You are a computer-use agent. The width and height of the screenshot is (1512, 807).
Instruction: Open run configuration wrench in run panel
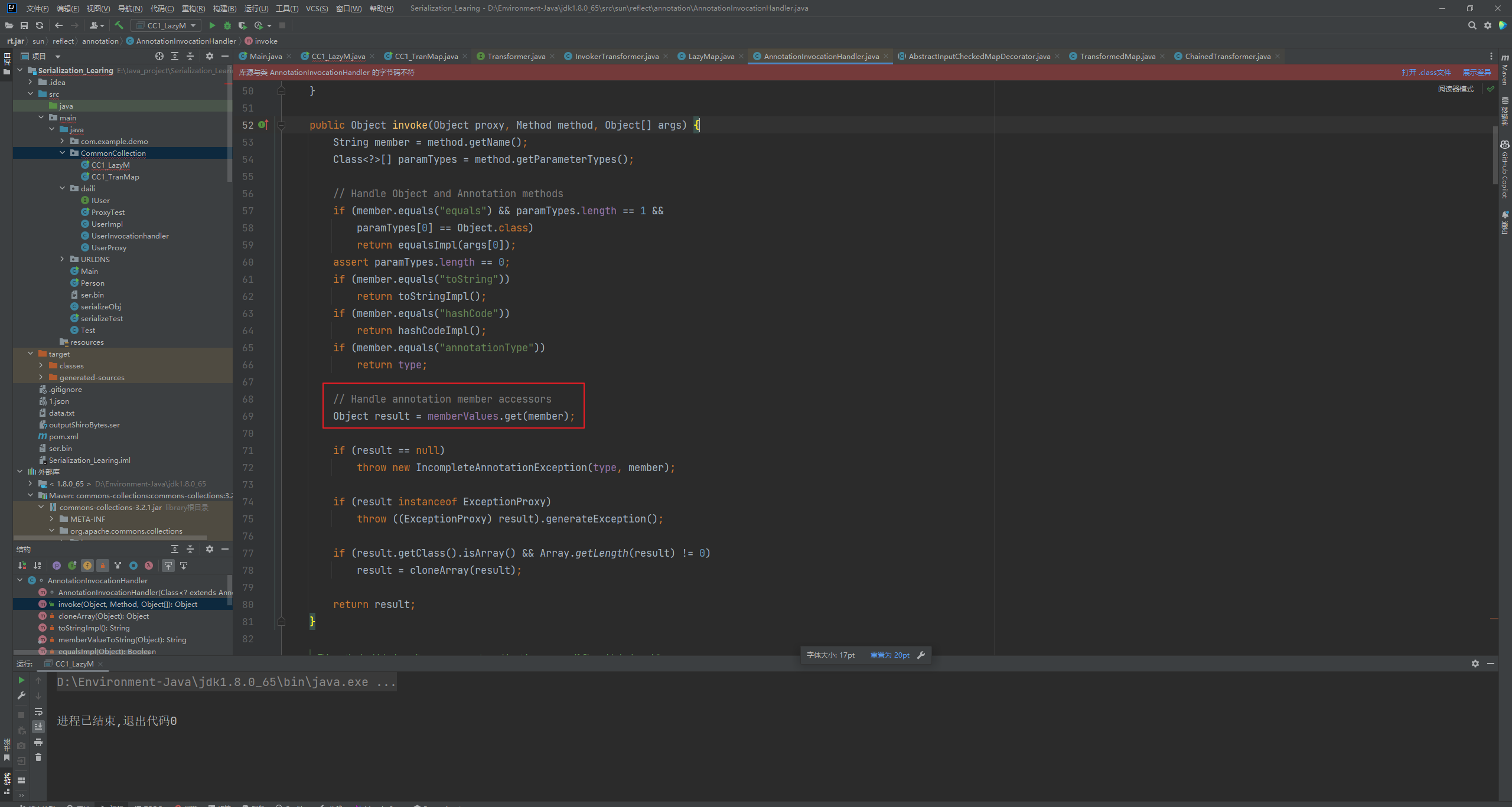tap(22, 695)
